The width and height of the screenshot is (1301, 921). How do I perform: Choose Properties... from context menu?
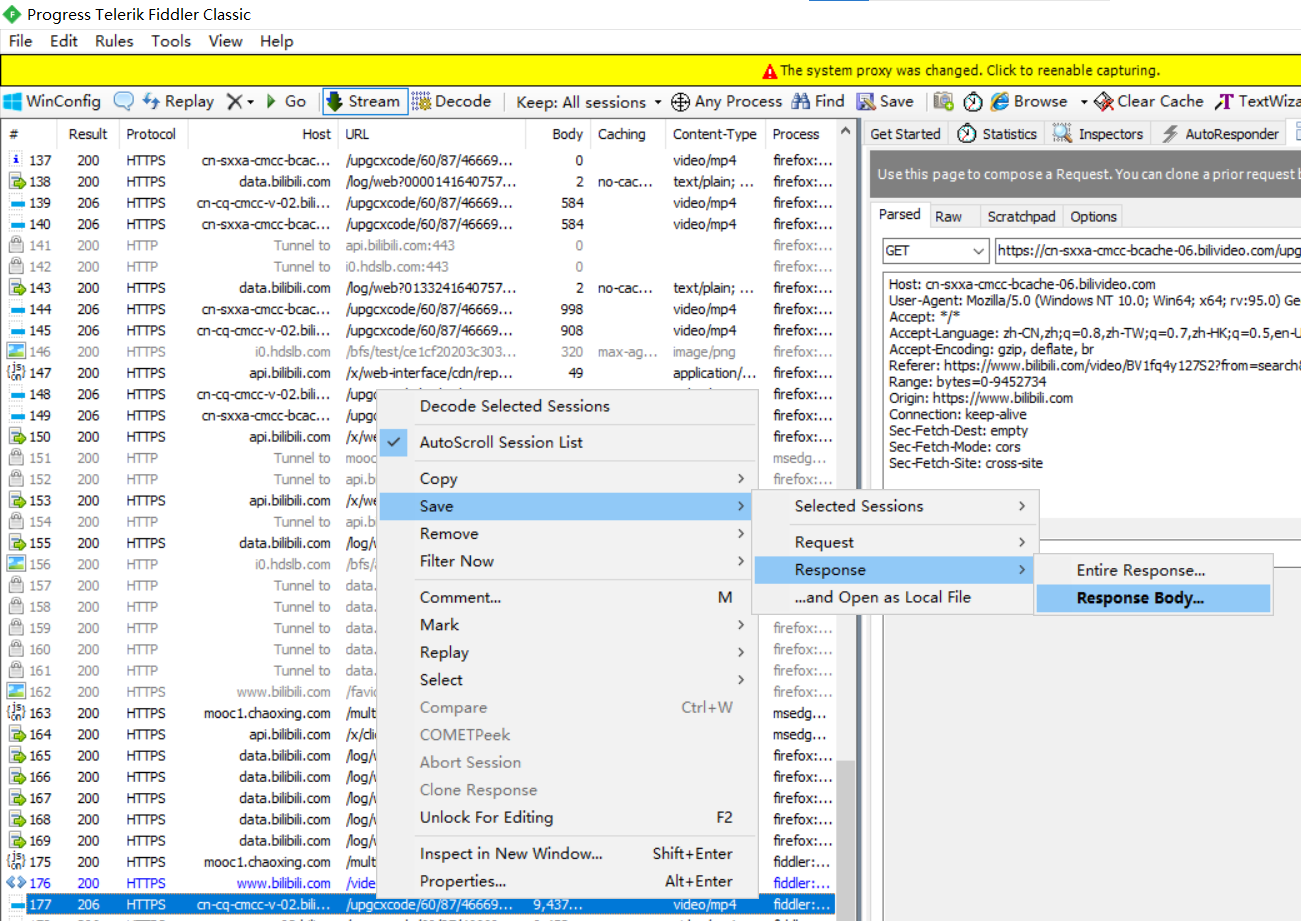coord(566,882)
